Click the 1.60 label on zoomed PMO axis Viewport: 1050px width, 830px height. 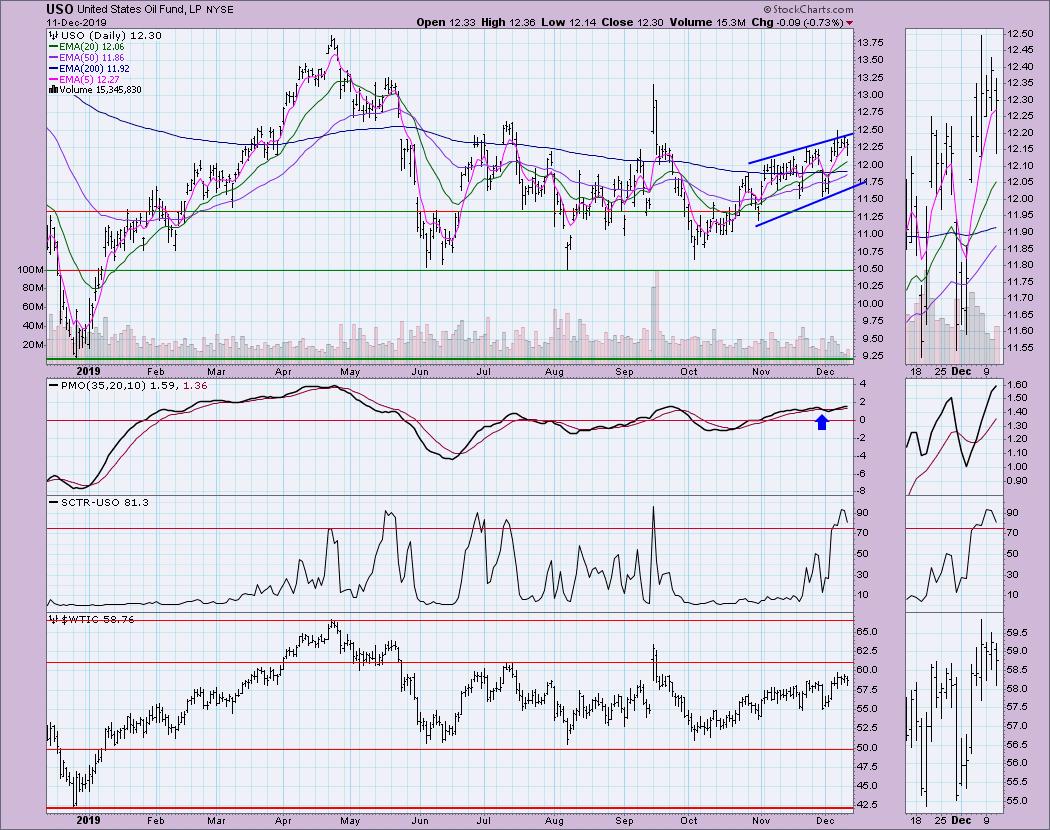1017,385
